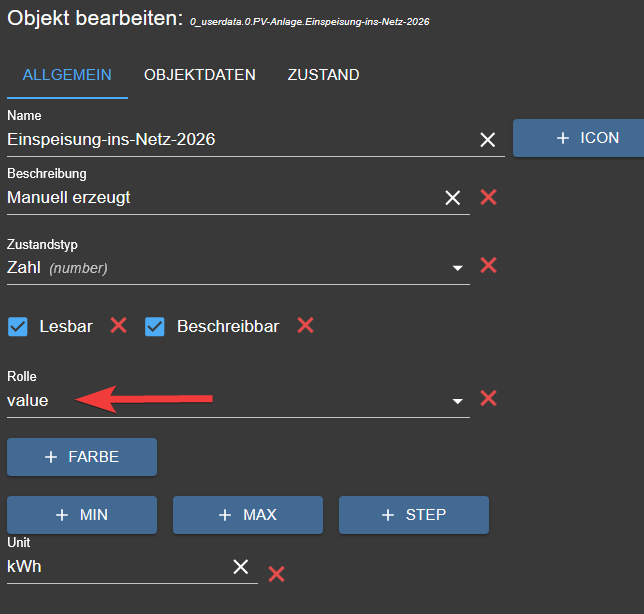
Task: Add a minimum value with + MIN
Action: [82, 515]
